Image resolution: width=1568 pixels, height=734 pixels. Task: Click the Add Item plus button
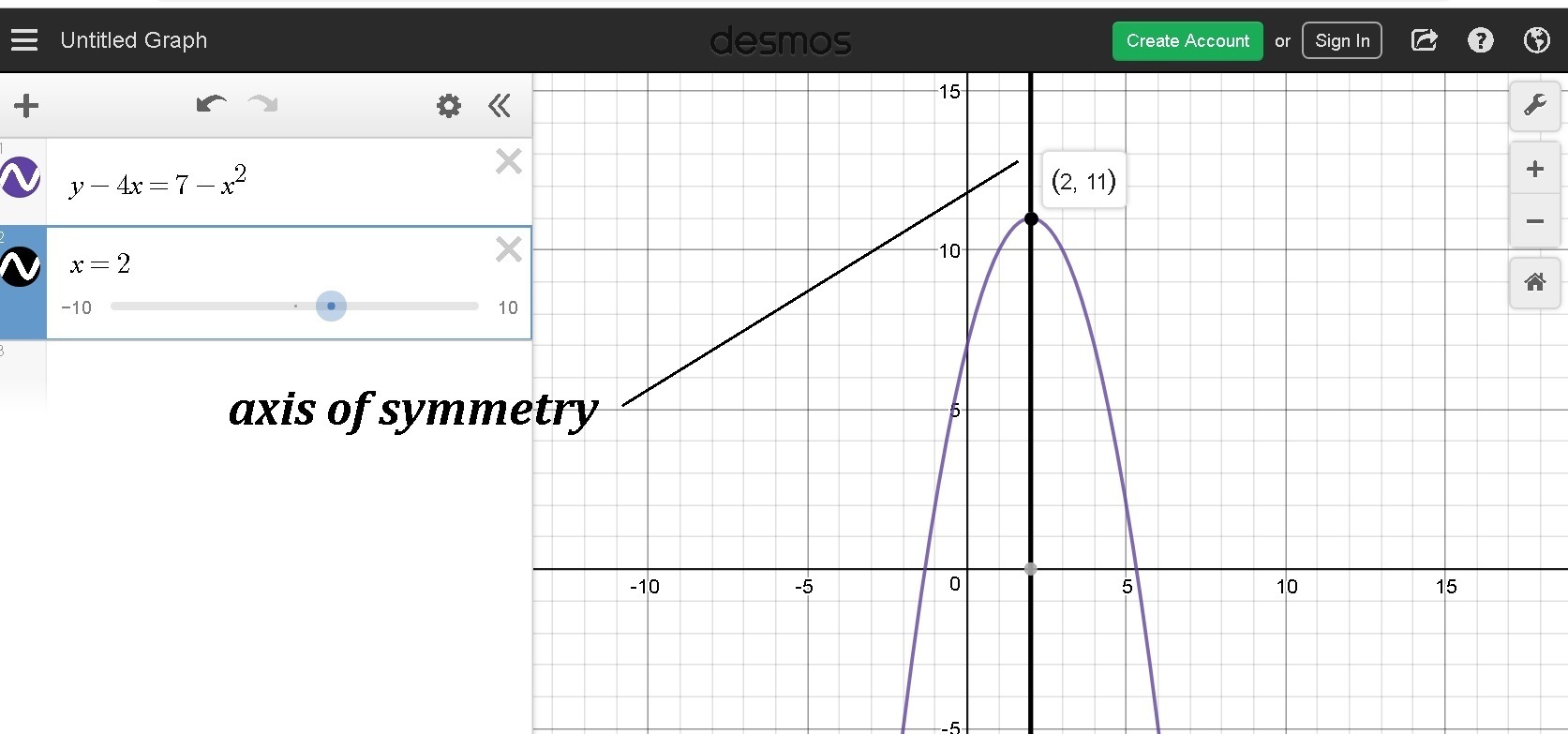click(26, 106)
